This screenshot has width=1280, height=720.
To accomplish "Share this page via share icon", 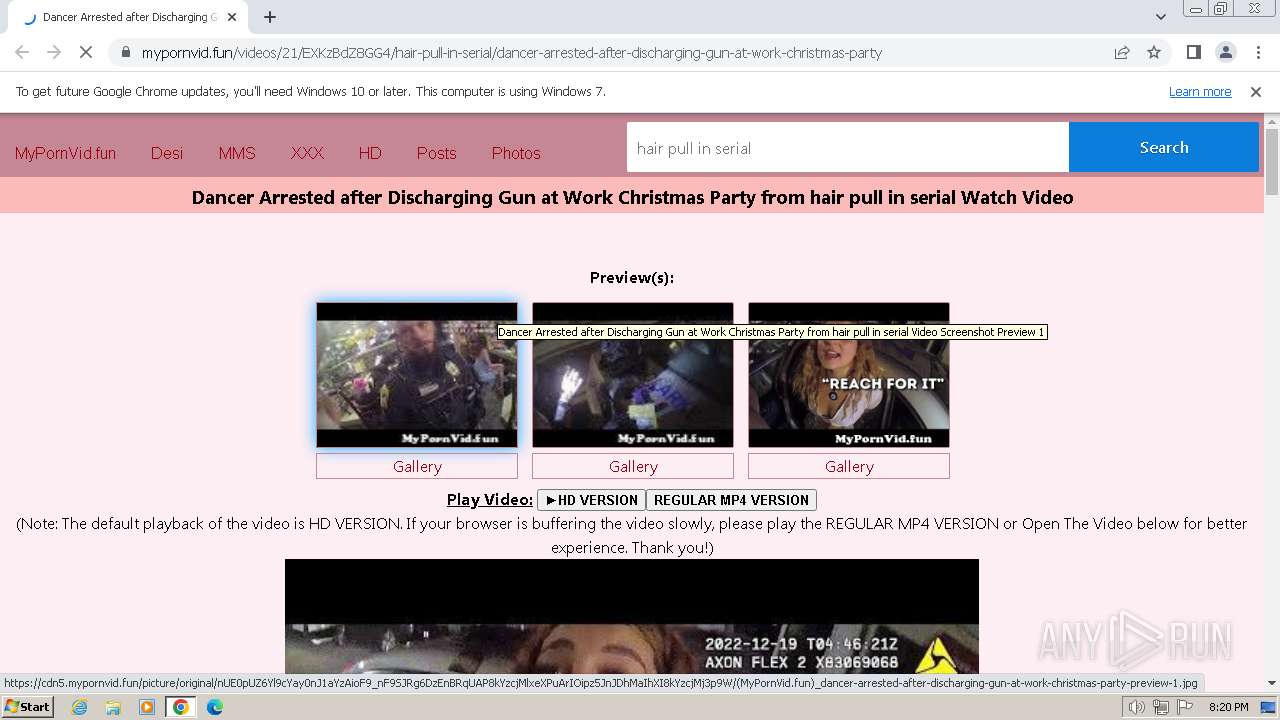I will click(x=1122, y=52).
